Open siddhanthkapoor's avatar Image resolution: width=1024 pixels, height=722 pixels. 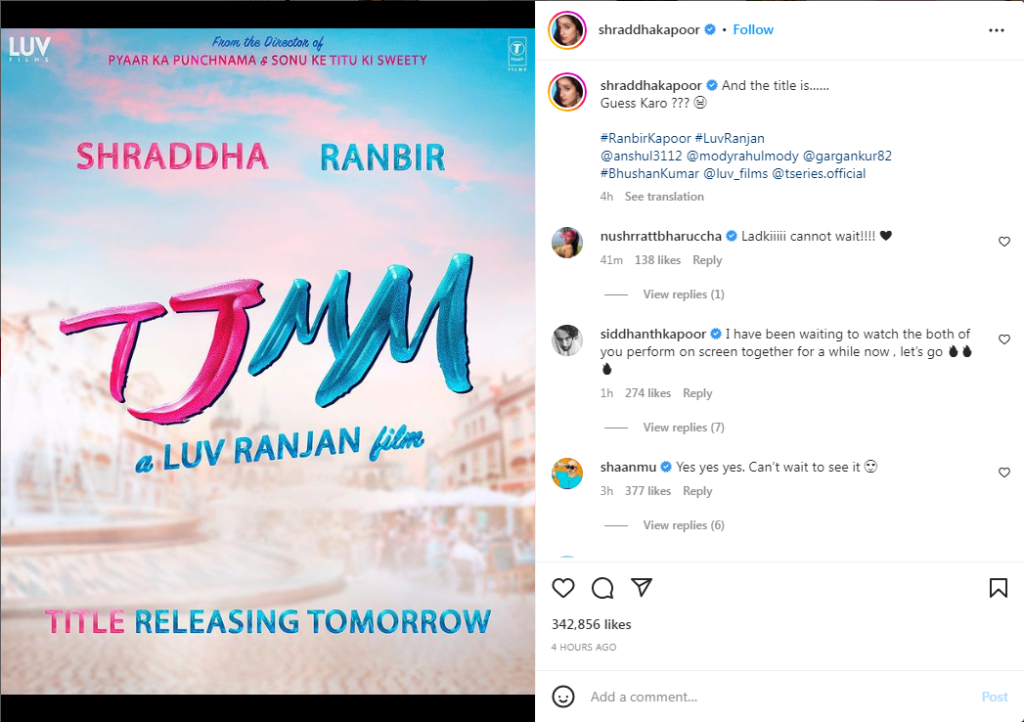(x=567, y=340)
